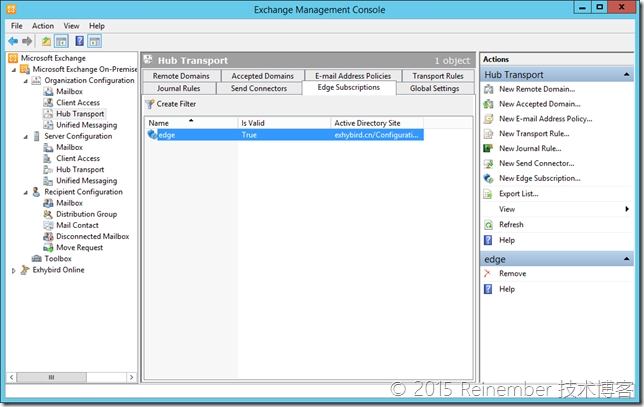Click the Create Filter link
The image size is (644, 407).
pos(176,104)
